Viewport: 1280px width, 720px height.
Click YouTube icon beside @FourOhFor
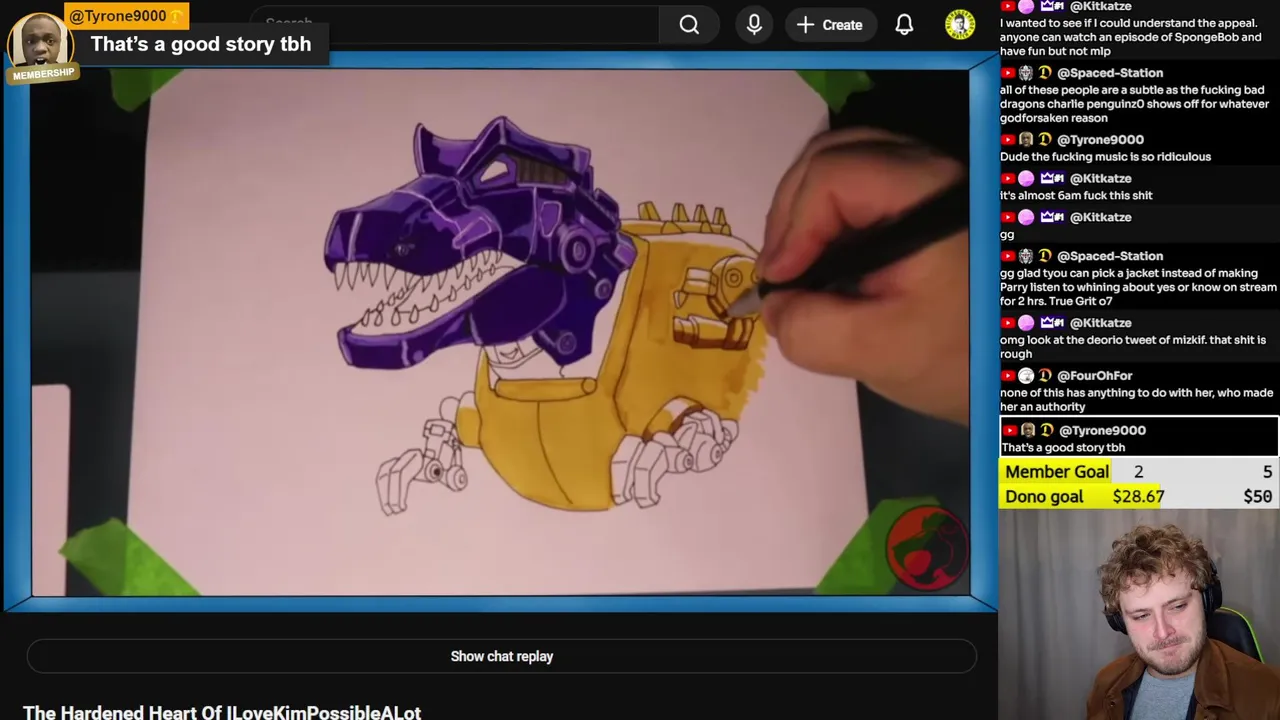click(1008, 376)
